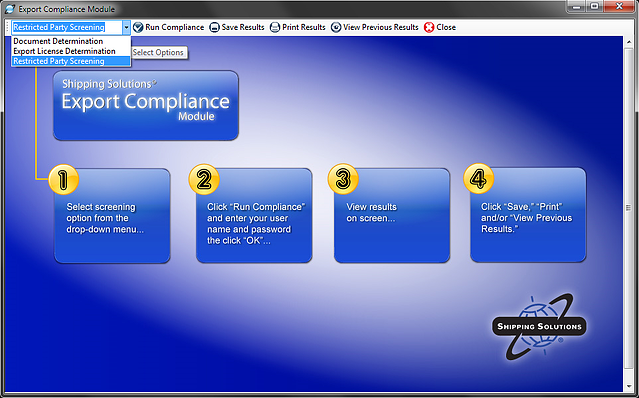The image size is (639, 398).
Task: Click the Save Results disk icon
Action: 214,27
